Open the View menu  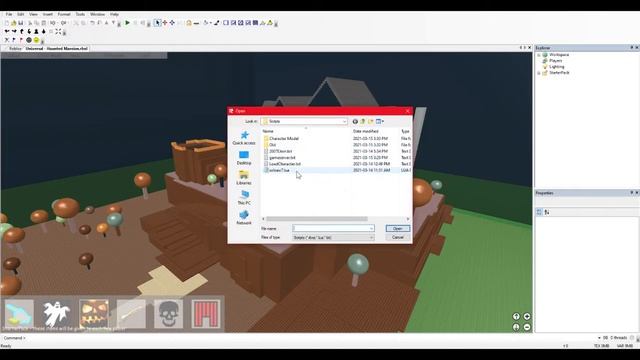(x=33, y=14)
